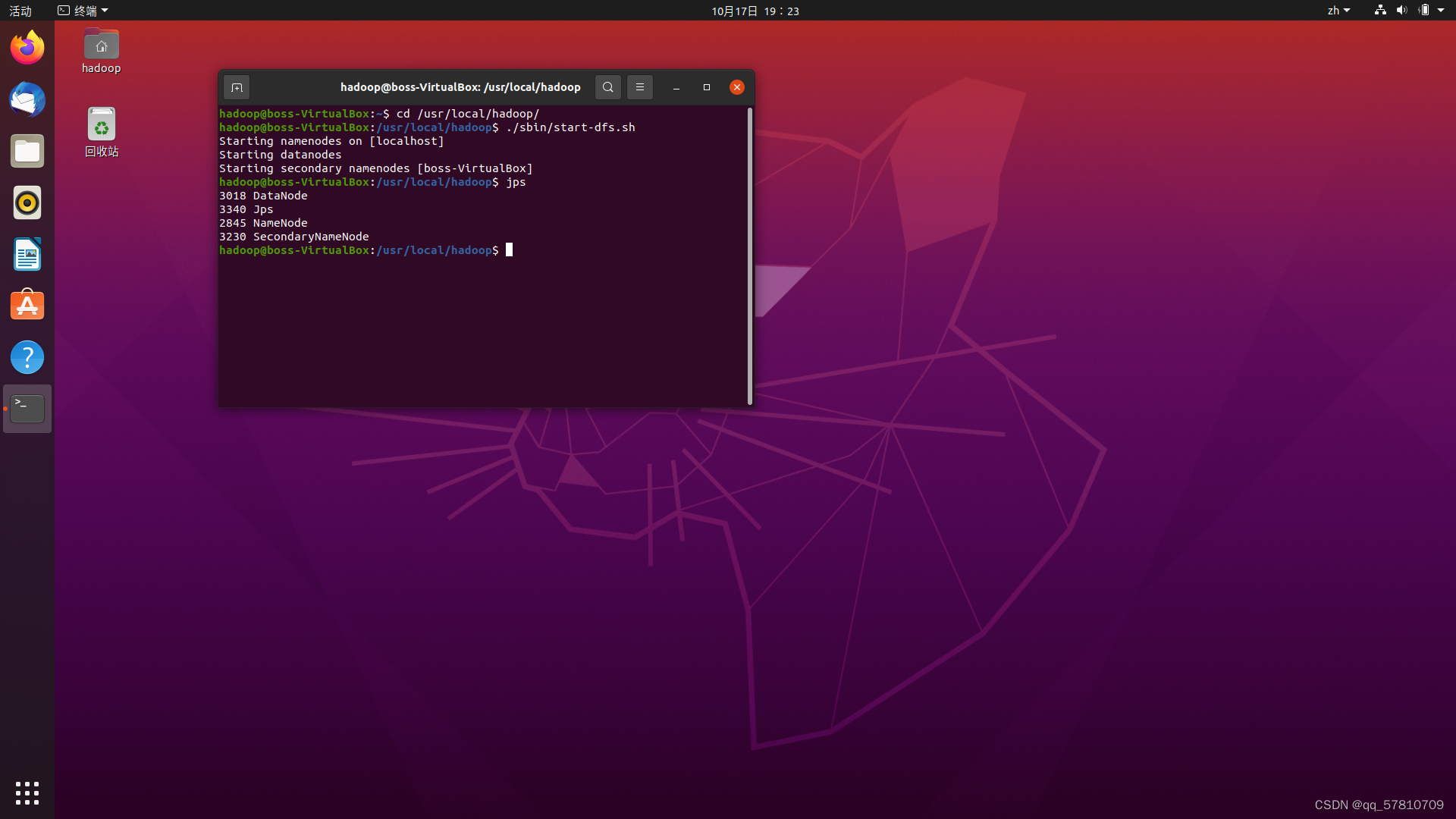
Task: Click the terminal vertical scrollbar
Action: pyautogui.click(x=750, y=256)
